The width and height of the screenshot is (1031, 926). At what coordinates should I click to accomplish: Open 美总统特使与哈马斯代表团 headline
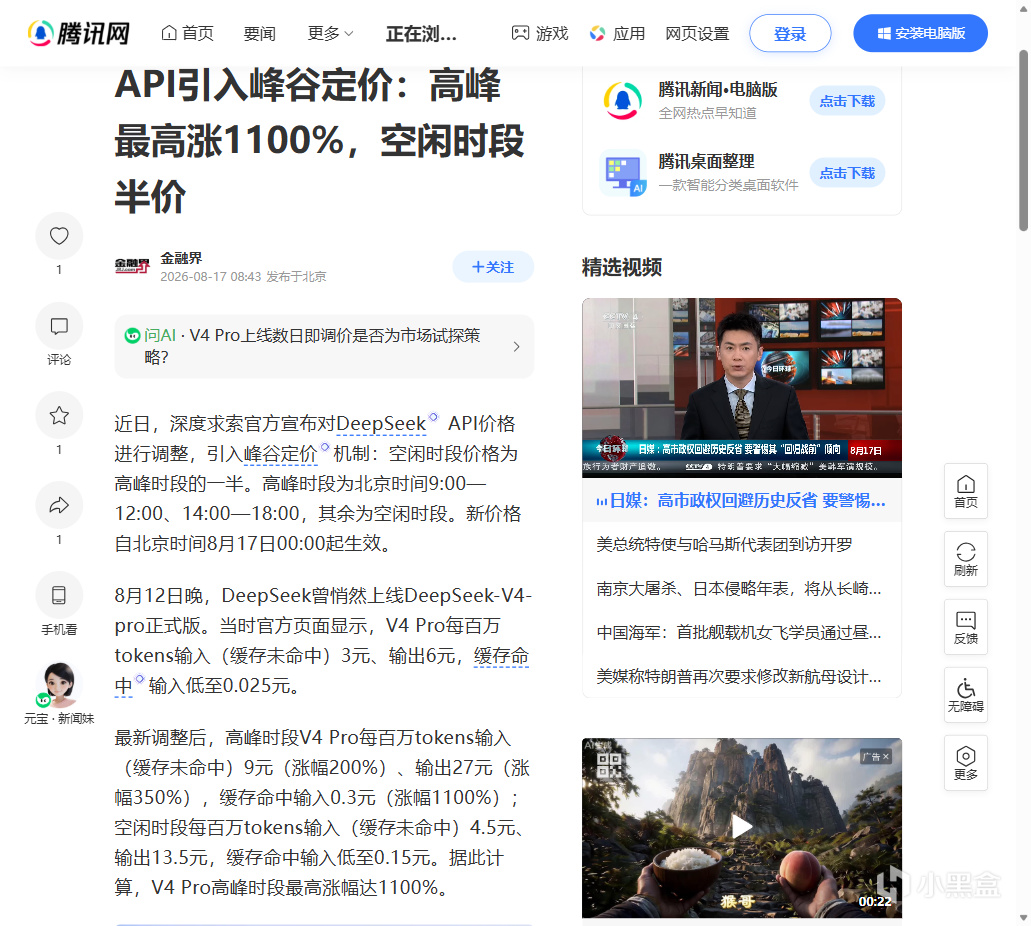[x=724, y=545]
